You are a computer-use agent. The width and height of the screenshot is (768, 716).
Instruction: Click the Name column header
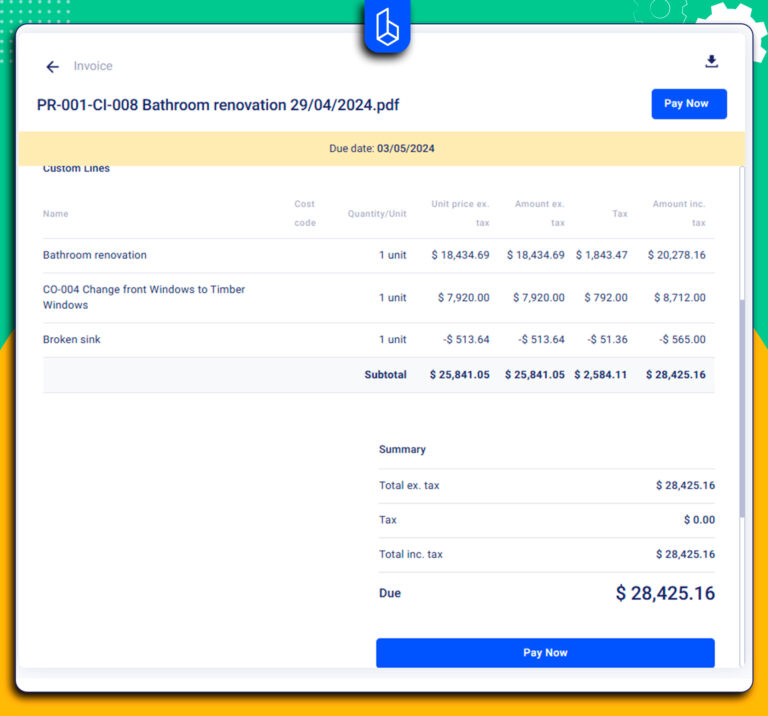[x=55, y=214]
